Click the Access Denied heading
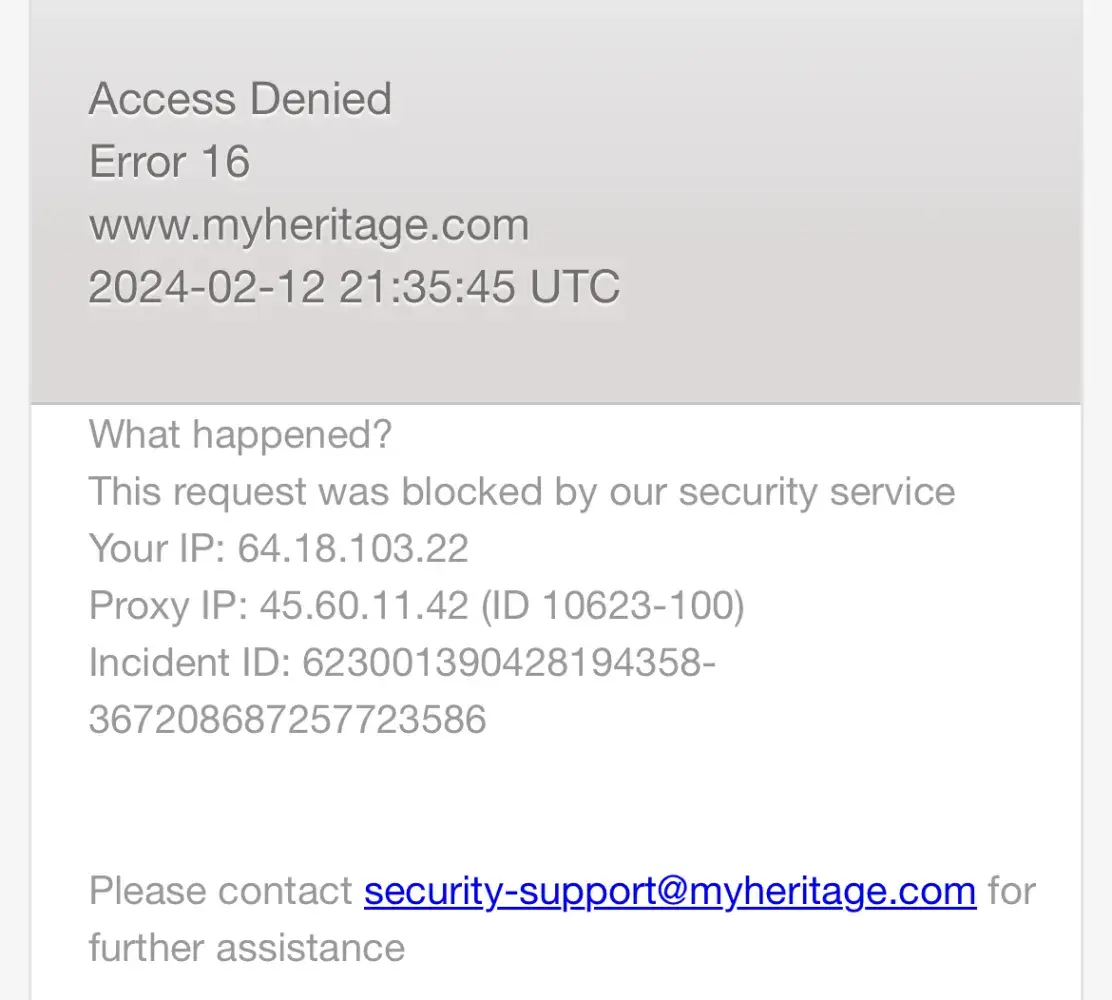This screenshot has width=1112, height=1000. tap(240, 99)
